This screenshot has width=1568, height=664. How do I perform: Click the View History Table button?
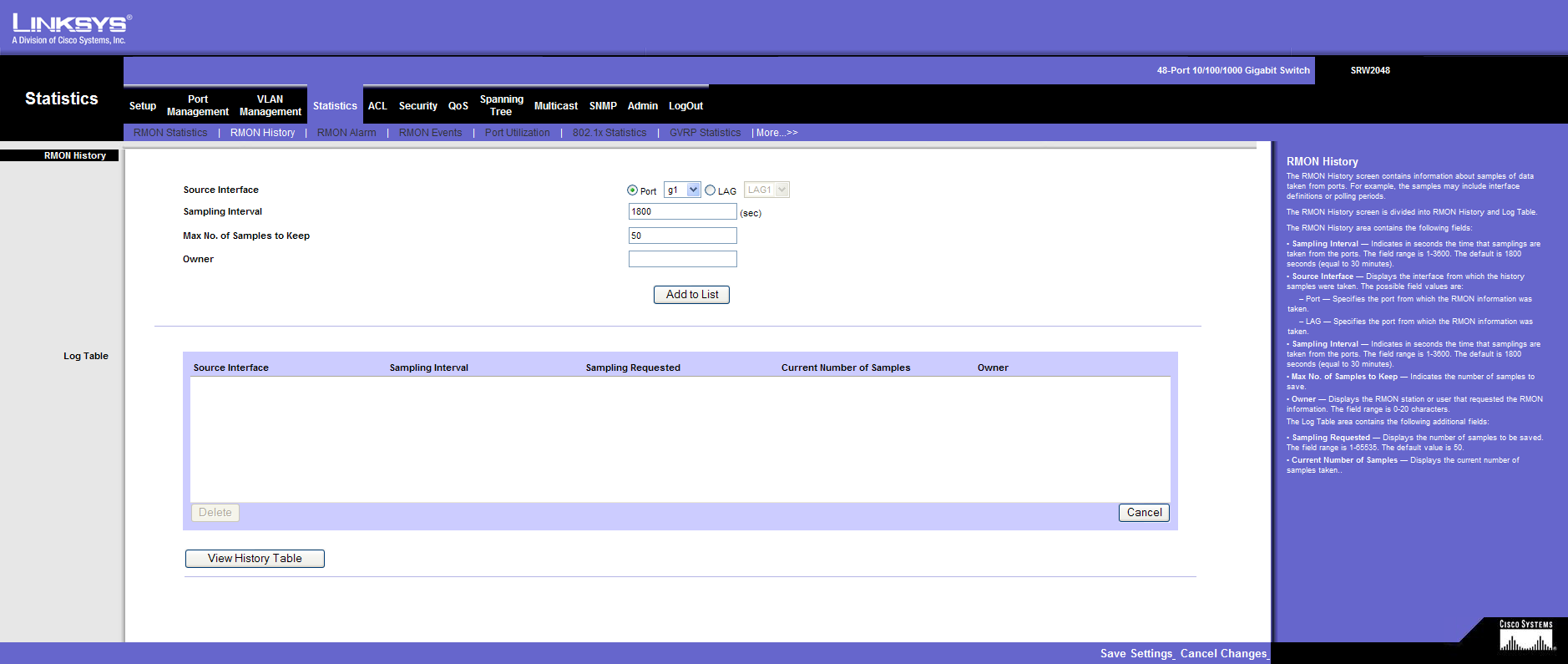click(255, 559)
